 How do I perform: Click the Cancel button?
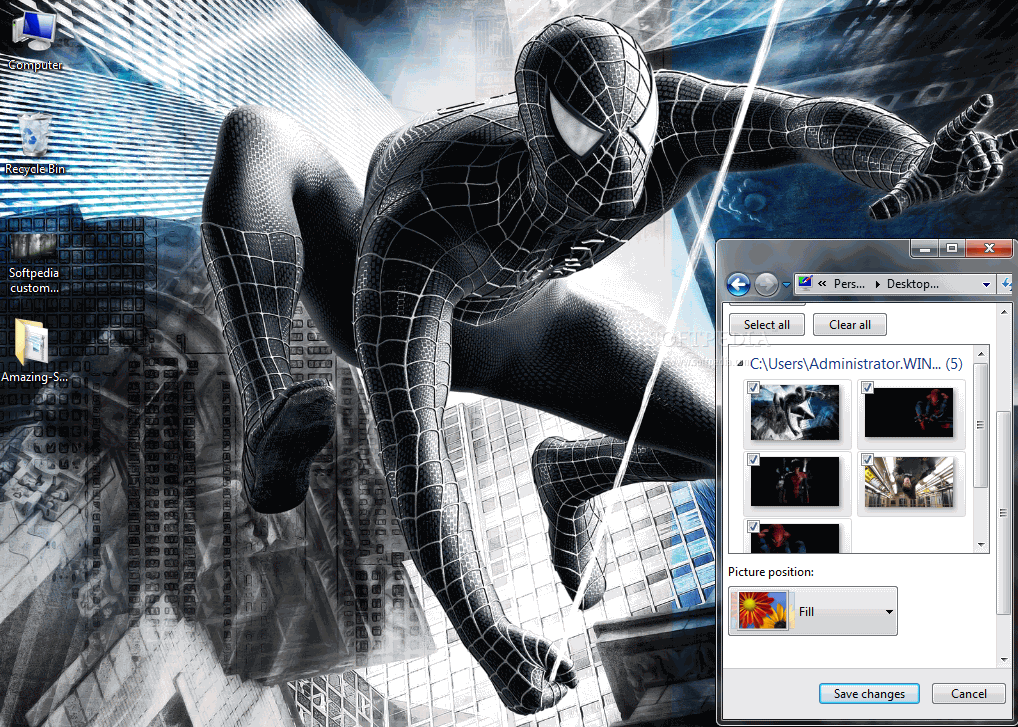[x=969, y=694]
